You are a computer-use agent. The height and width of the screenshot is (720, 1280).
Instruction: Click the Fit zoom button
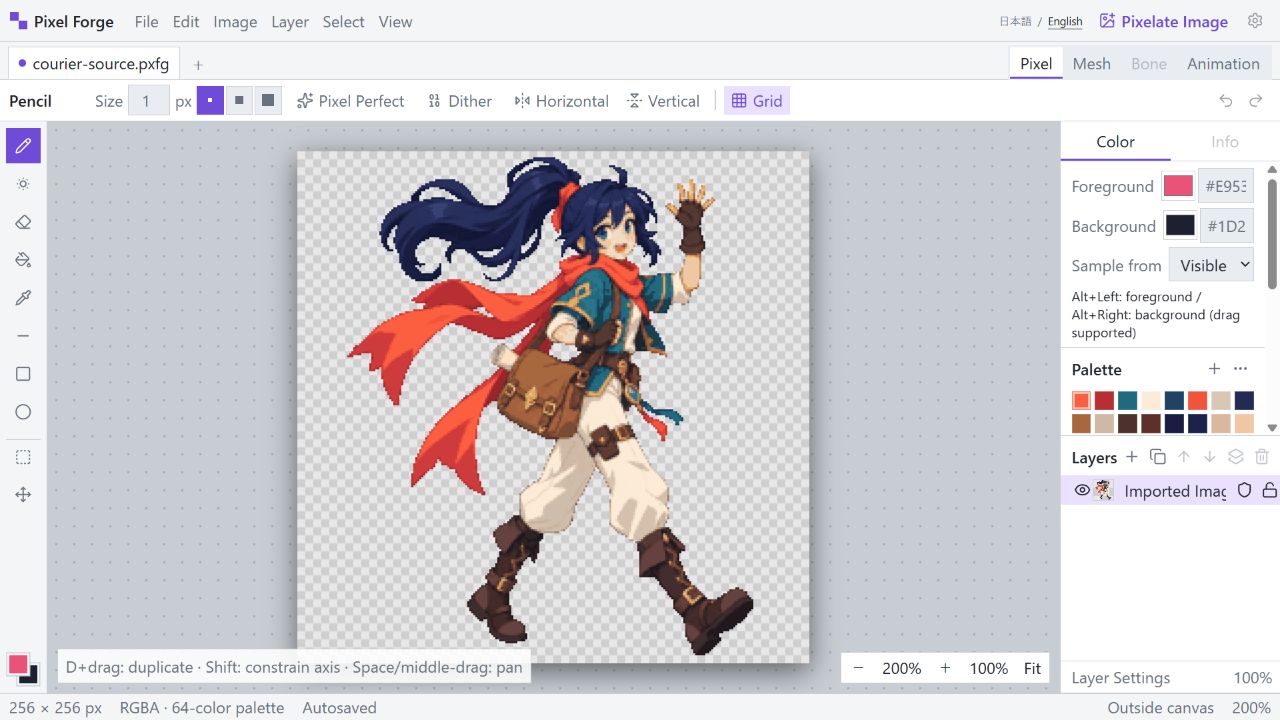click(1033, 668)
